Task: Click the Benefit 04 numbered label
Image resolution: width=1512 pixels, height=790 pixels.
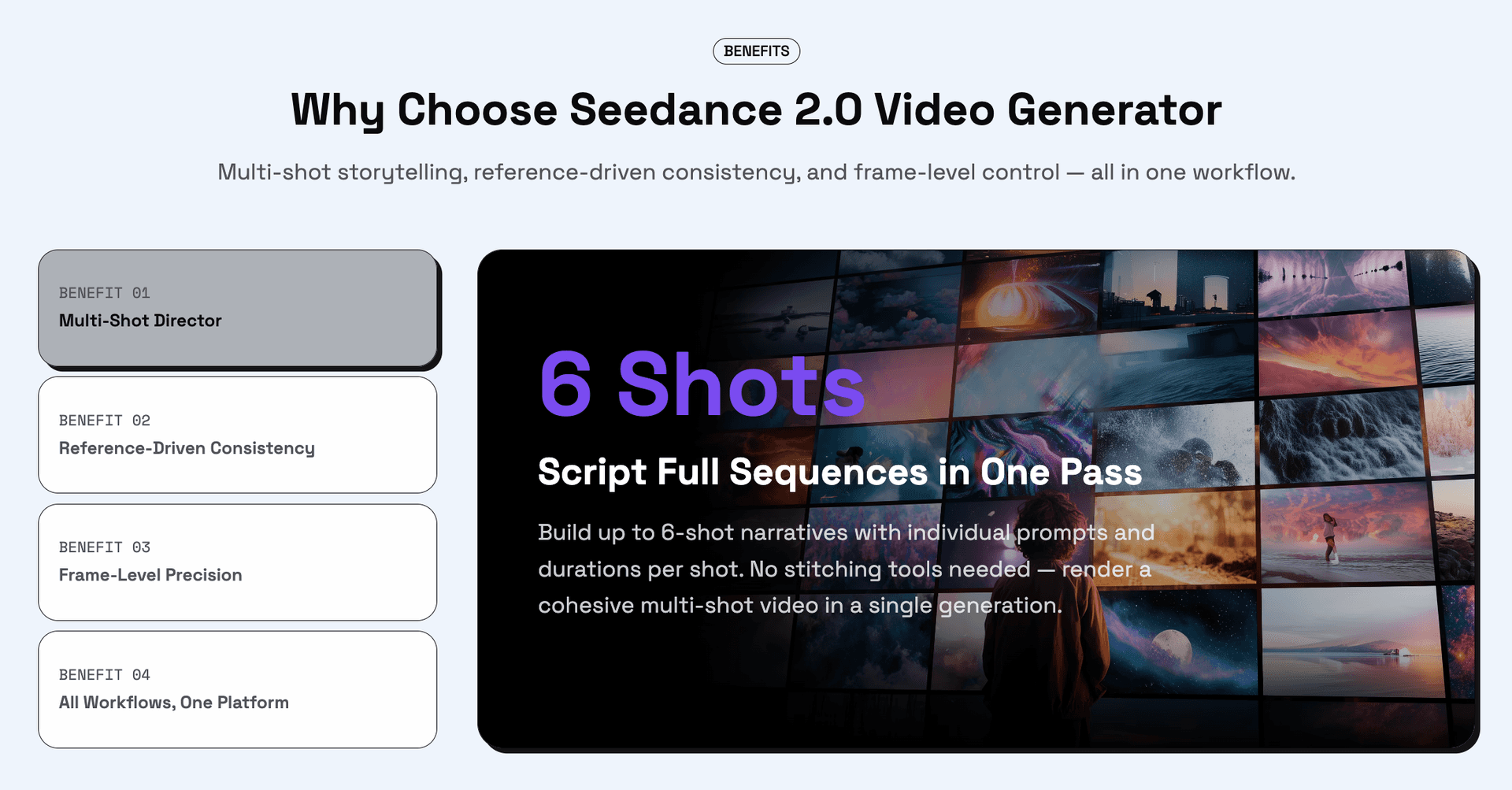Action: (103, 674)
